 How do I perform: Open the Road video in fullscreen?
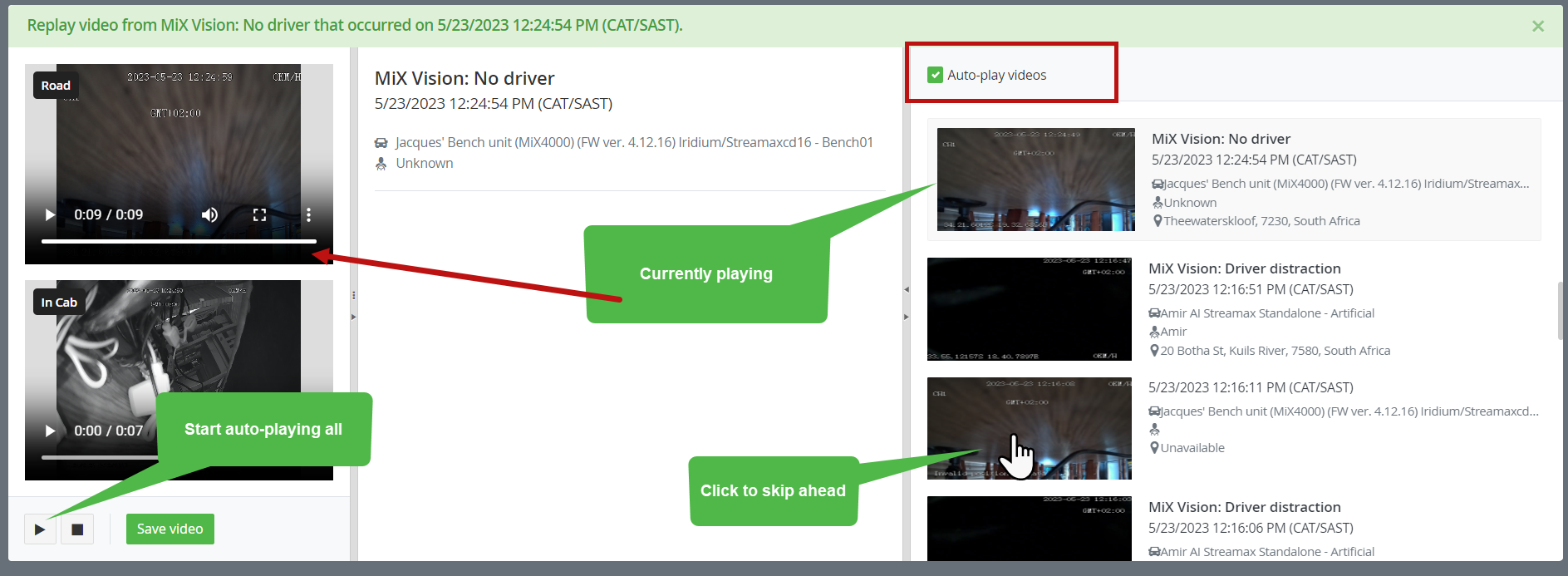click(259, 214)
